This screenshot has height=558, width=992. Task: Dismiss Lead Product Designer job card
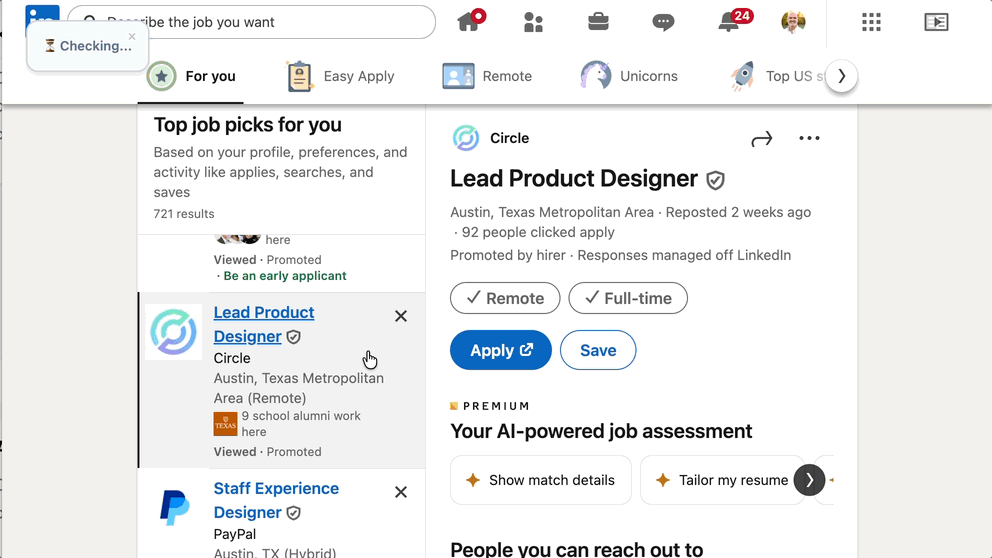400,316
